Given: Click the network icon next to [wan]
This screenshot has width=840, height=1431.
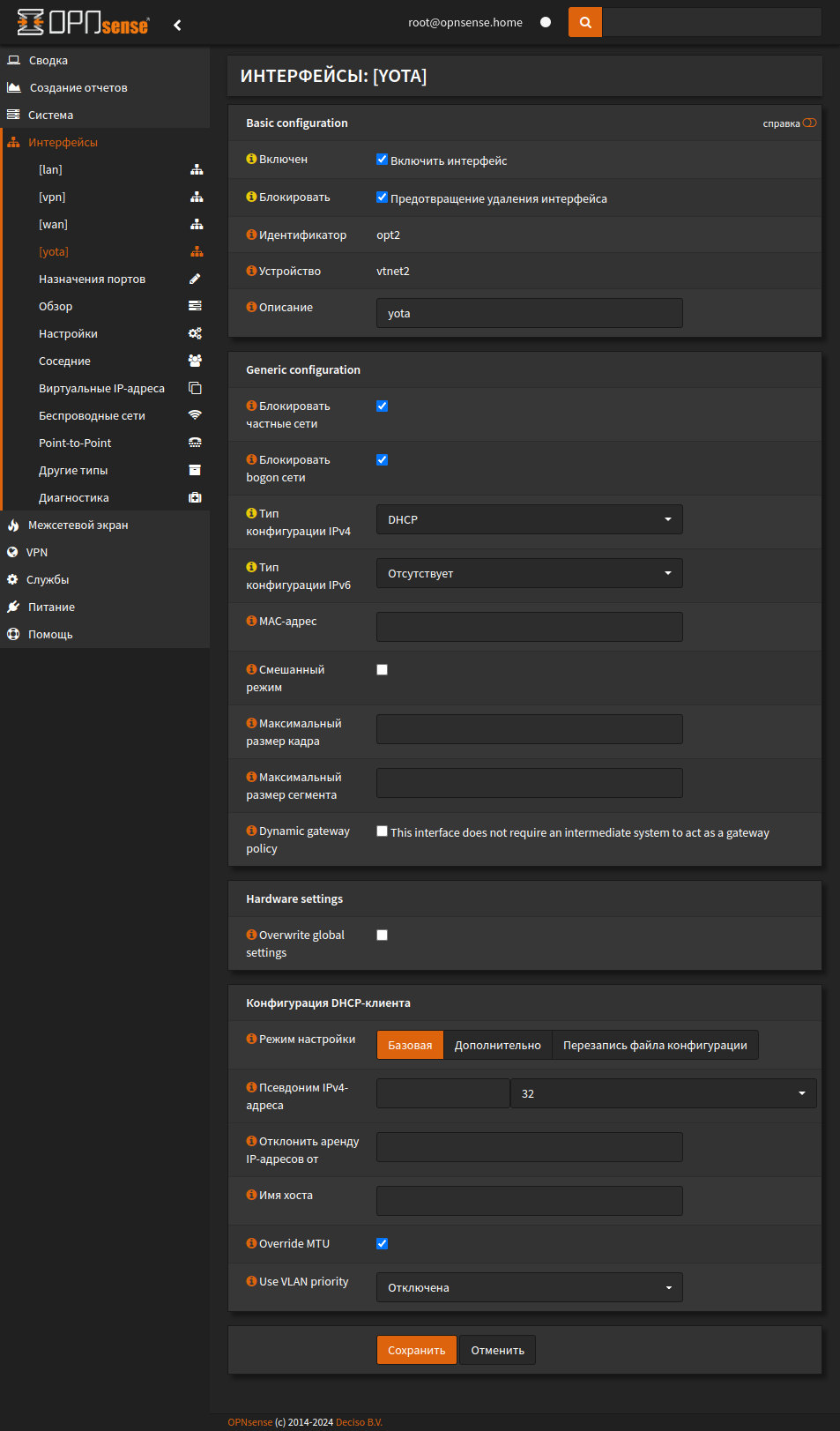Looking at the screenshot, I should (x=197, y=224).
